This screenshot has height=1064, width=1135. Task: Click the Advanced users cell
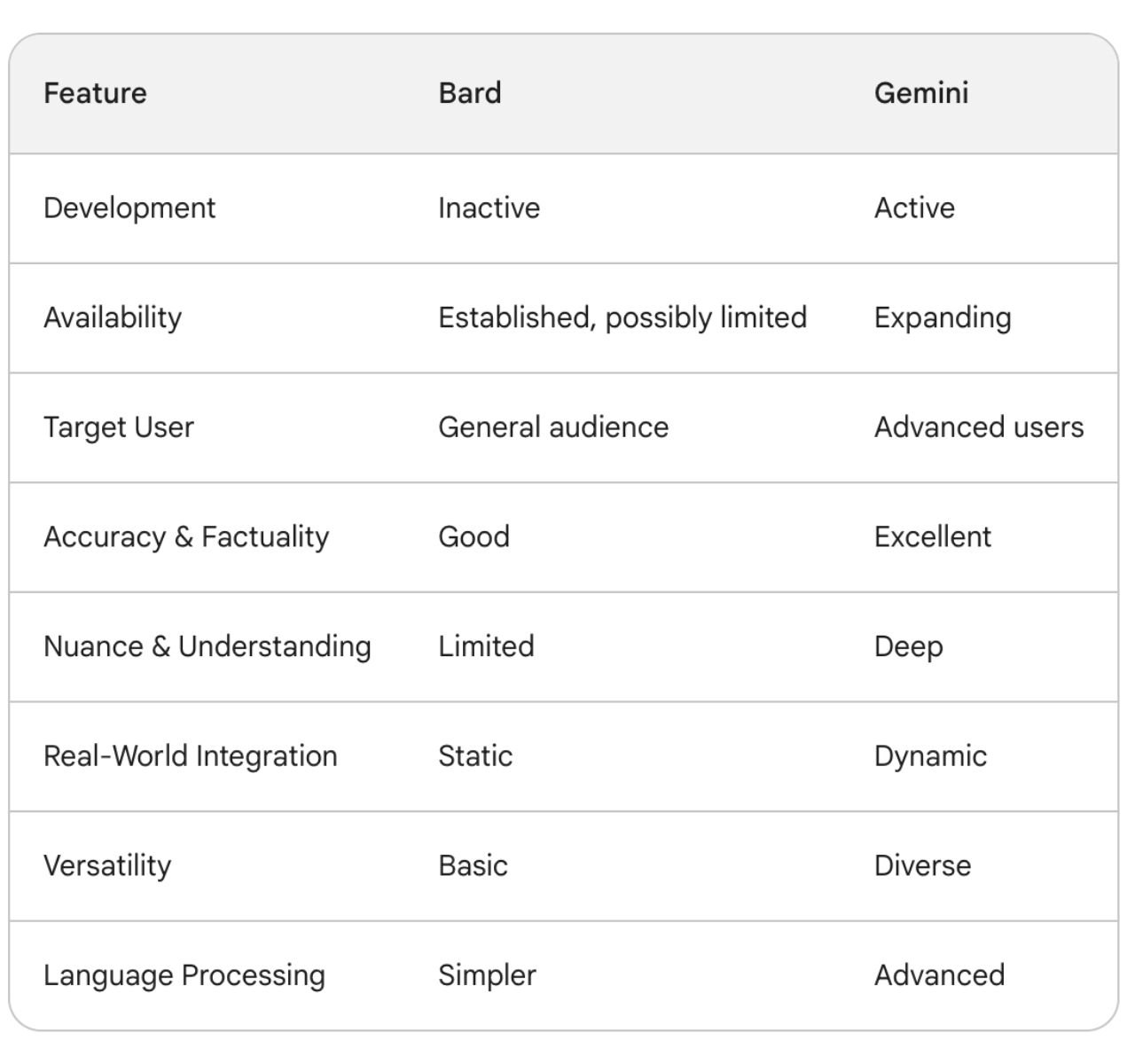coord(979,427)
